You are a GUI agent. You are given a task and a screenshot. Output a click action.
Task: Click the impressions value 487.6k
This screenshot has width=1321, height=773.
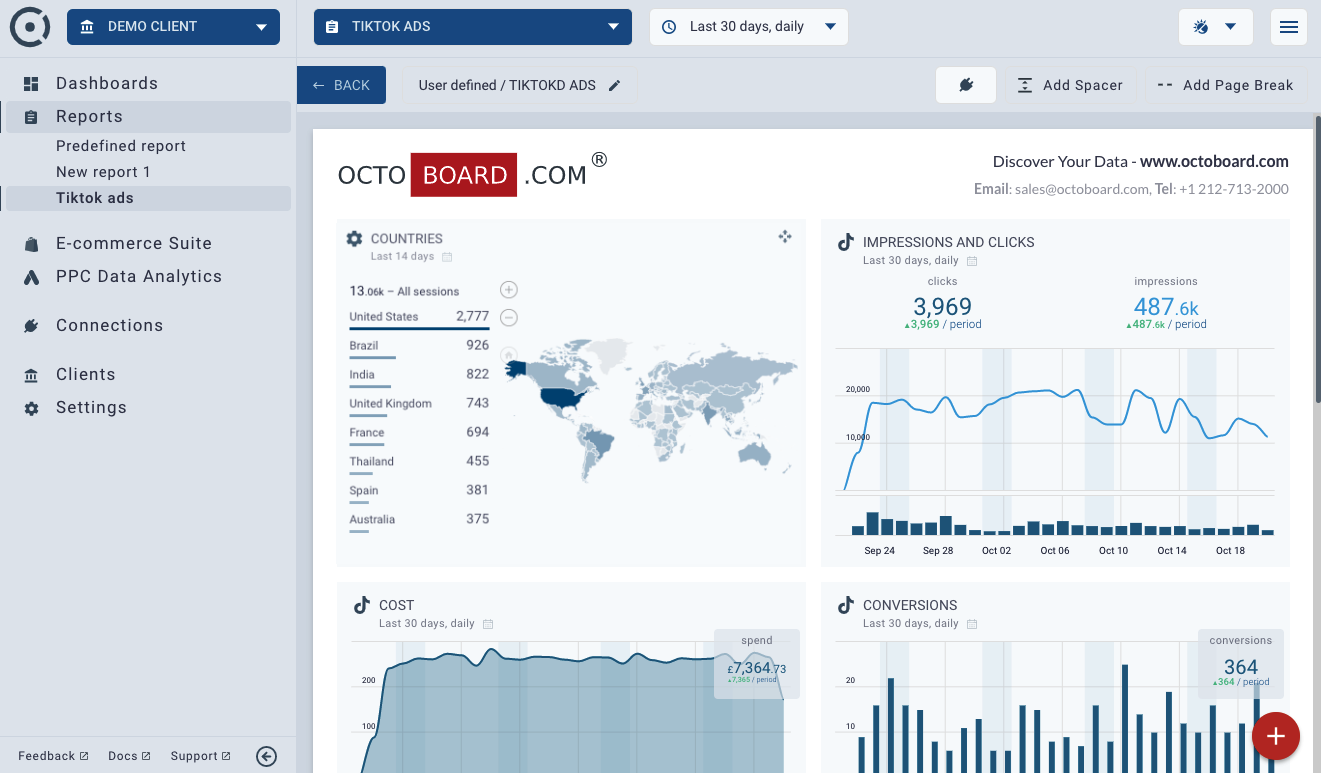1166,306
